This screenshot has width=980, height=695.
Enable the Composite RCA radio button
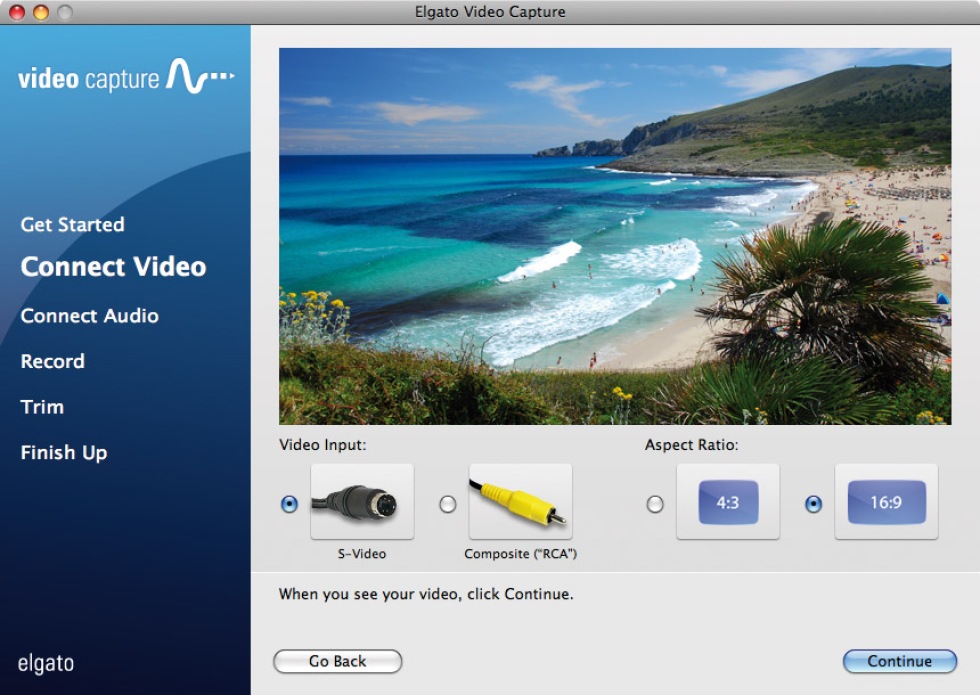[x=448, y=504]
